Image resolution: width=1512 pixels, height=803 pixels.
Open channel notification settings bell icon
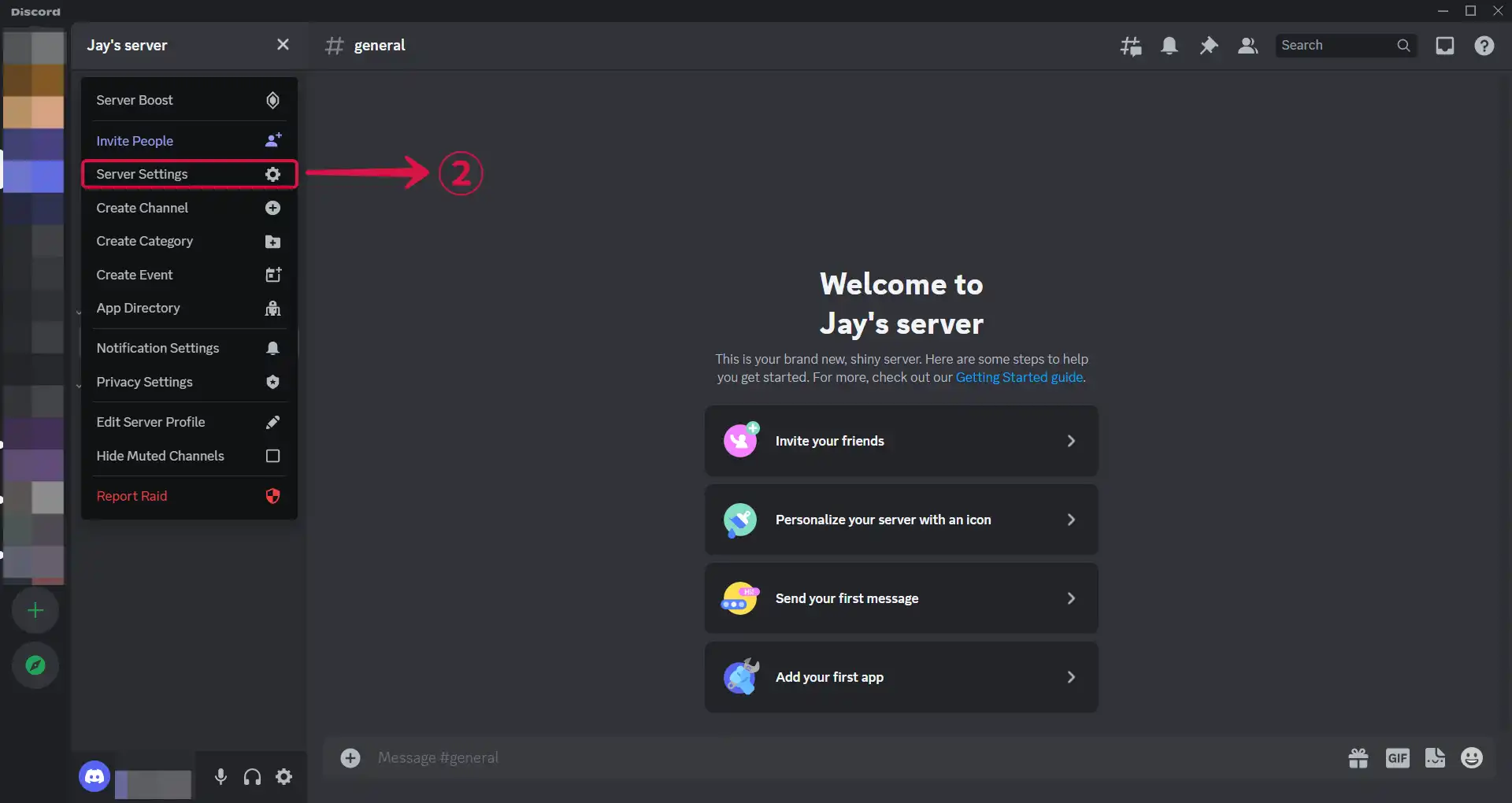point(1169,46)
